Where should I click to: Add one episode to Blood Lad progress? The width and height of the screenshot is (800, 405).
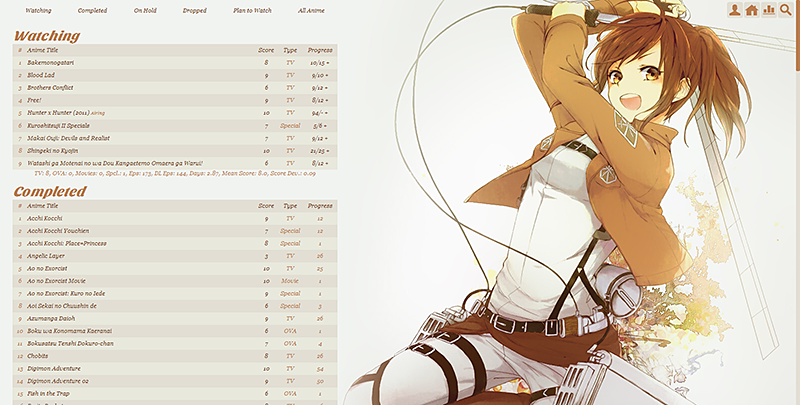point(327,75)
